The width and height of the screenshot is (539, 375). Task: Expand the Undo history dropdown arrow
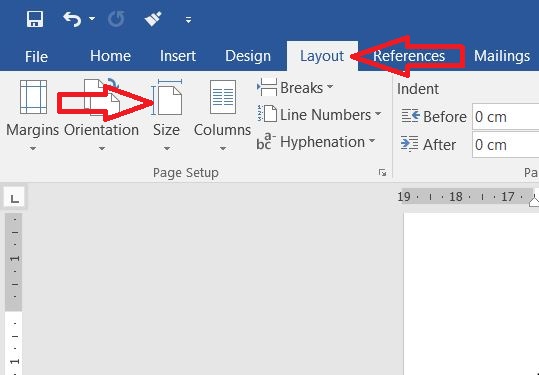[x=92, y=18]
